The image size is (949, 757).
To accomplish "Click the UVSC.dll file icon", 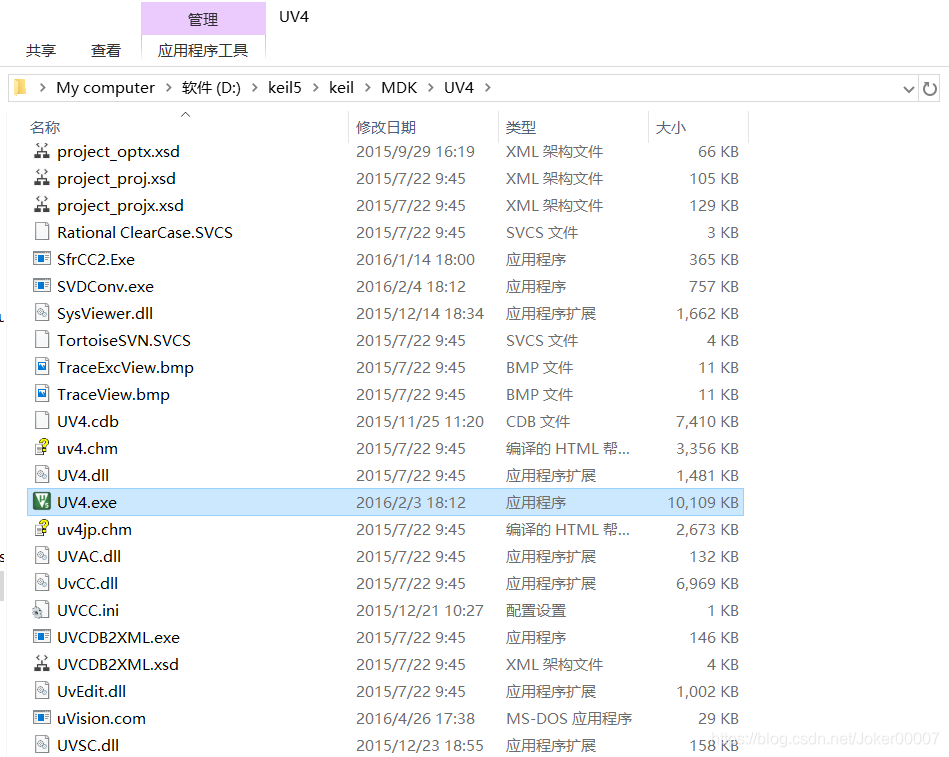I will point(41,745).
